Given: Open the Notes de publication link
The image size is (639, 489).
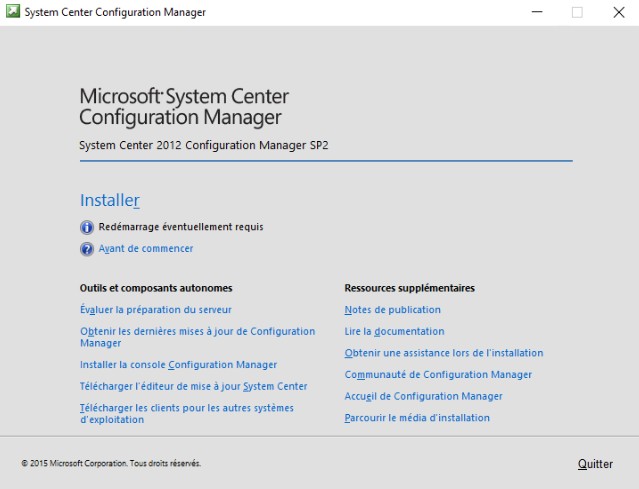Looking at the screenshot, I should [392, 310].
